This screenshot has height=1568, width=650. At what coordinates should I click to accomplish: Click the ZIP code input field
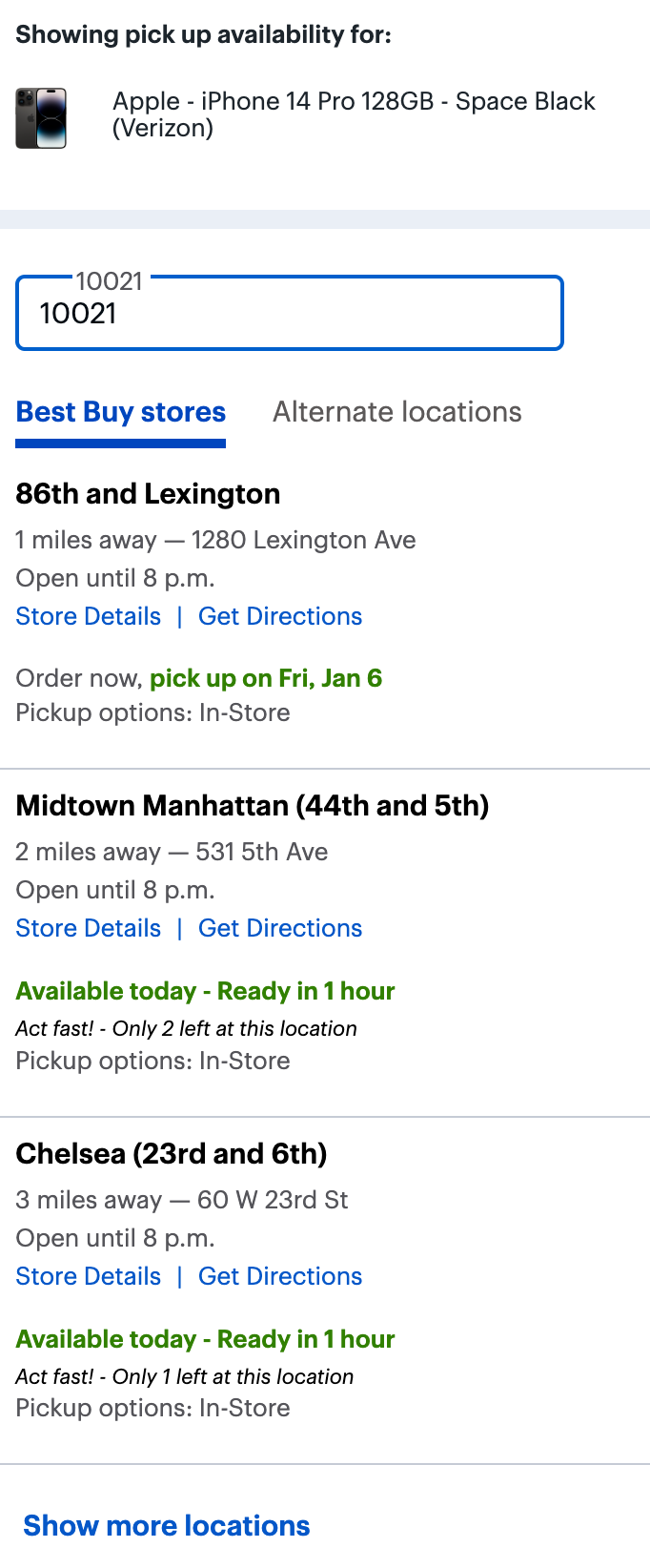click(x=289, y=314)
